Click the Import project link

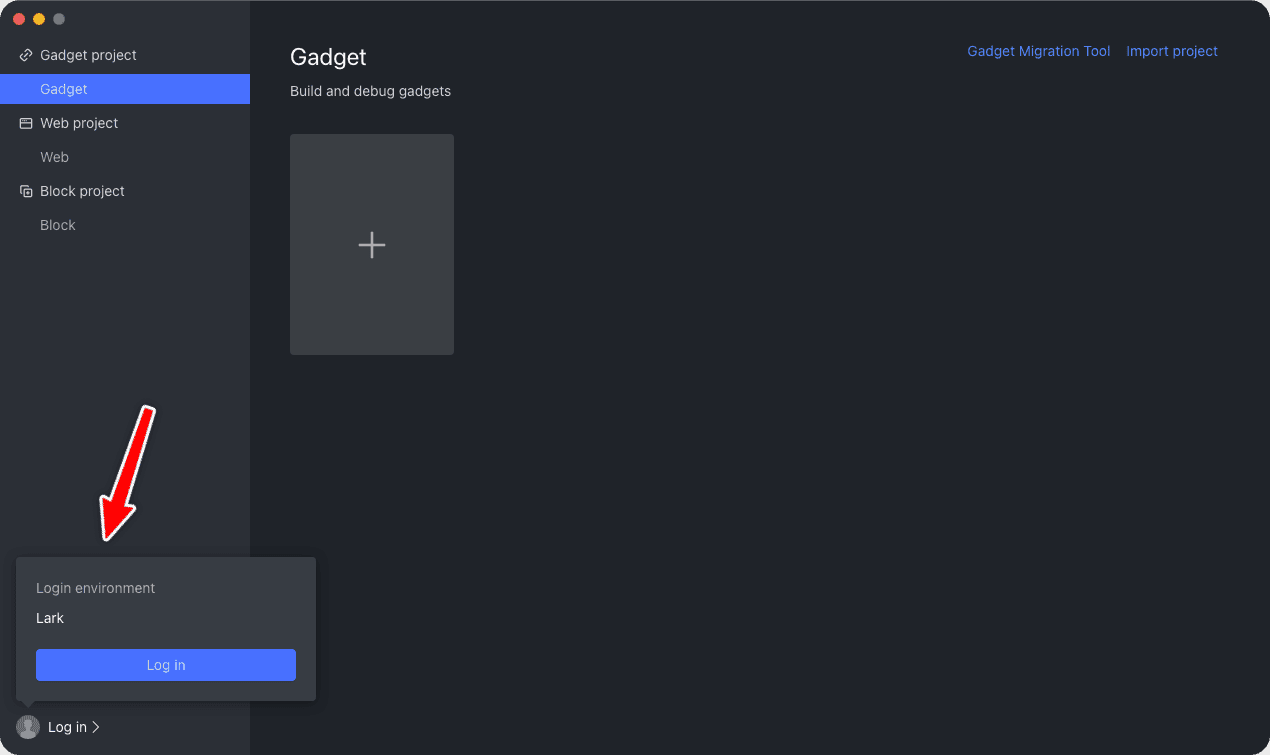(x=1172, y=51)
